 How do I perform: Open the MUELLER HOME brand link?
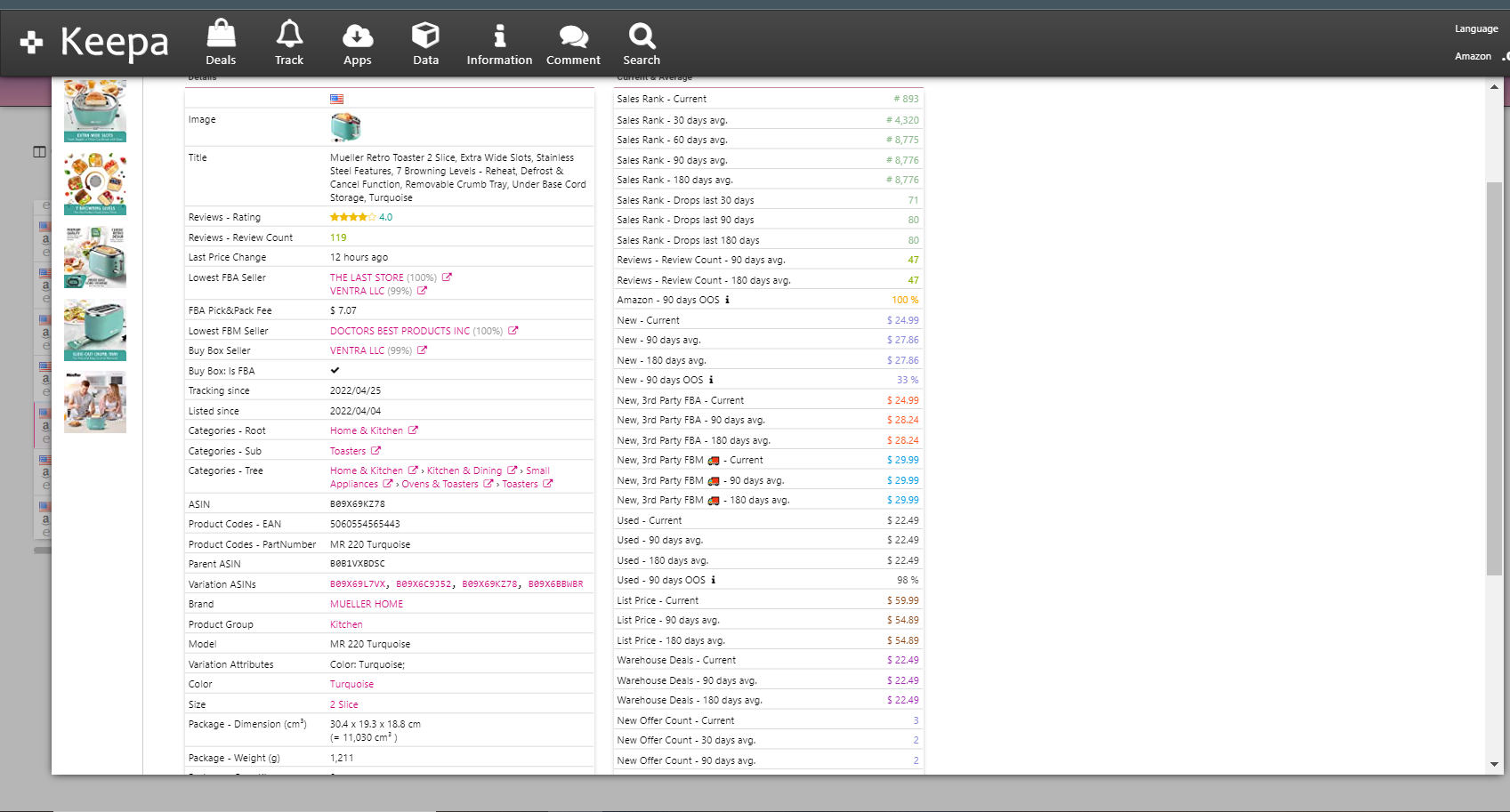coord(367,604)
